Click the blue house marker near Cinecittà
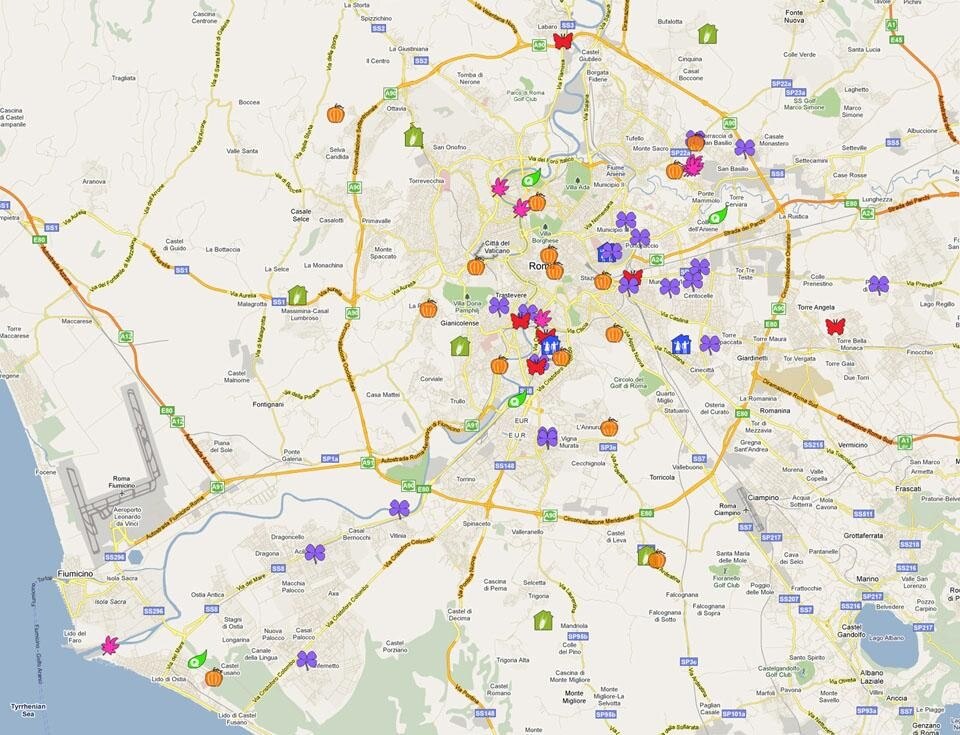The image size is (960, 735). (x=682, y=344)
